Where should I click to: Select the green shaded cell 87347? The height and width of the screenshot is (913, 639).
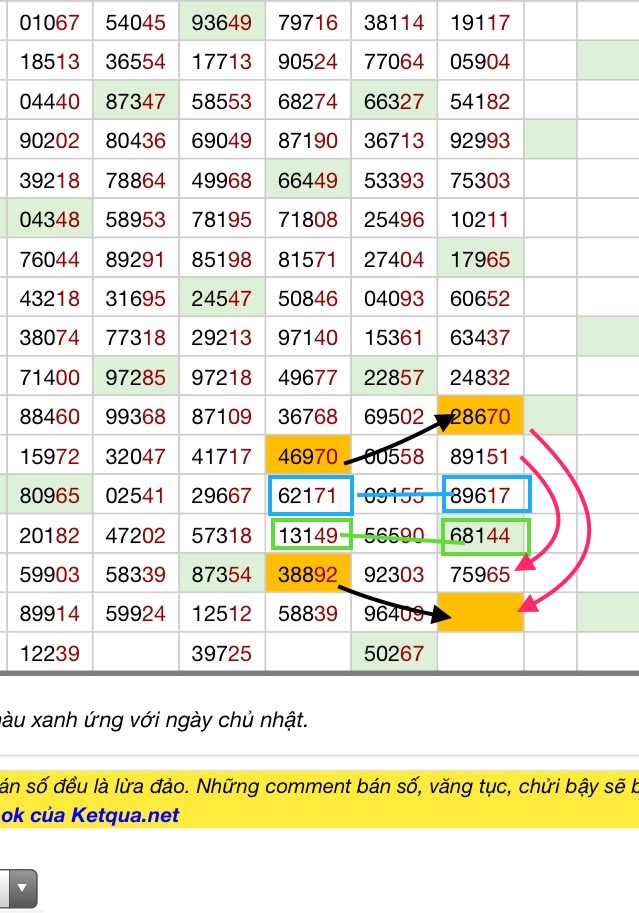point(135,102)
